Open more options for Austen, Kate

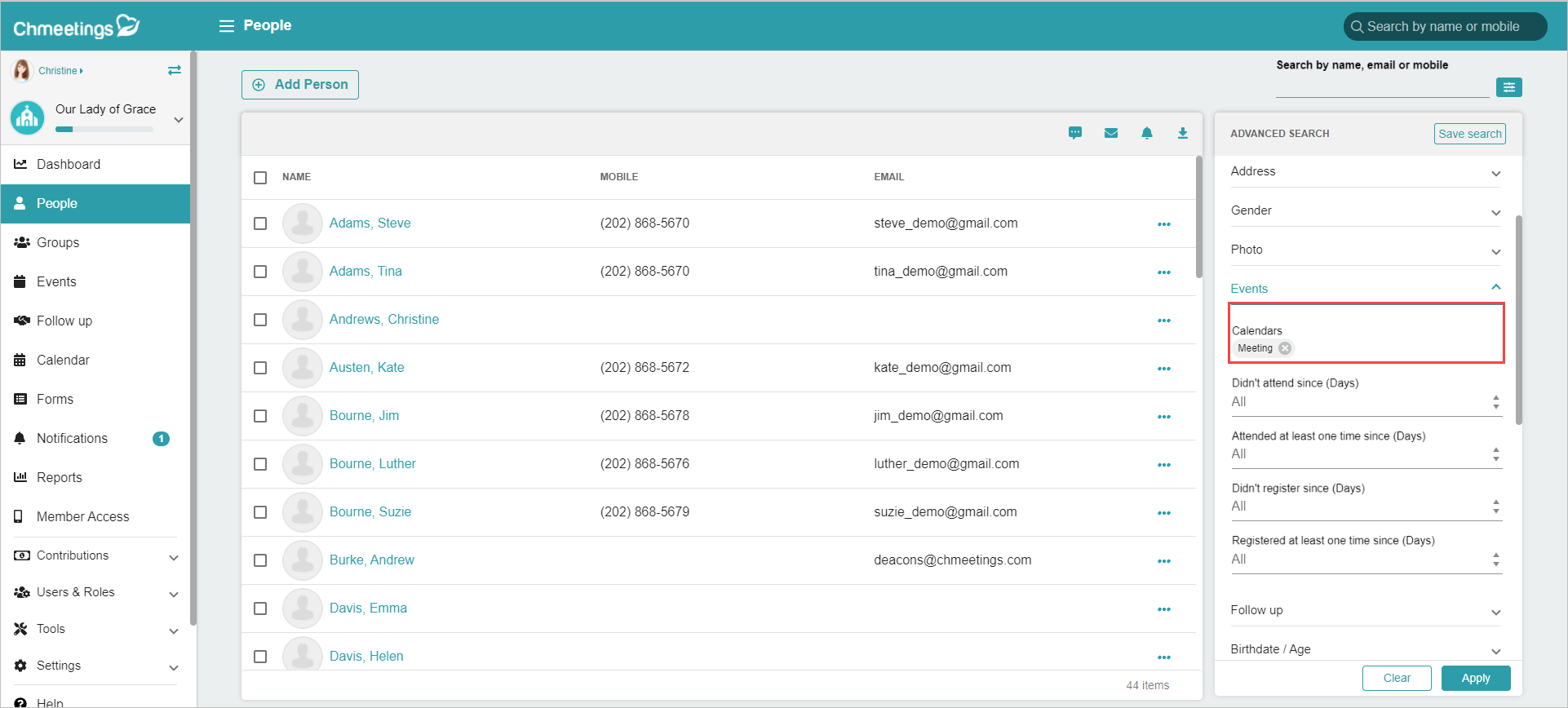[1164, 369]
